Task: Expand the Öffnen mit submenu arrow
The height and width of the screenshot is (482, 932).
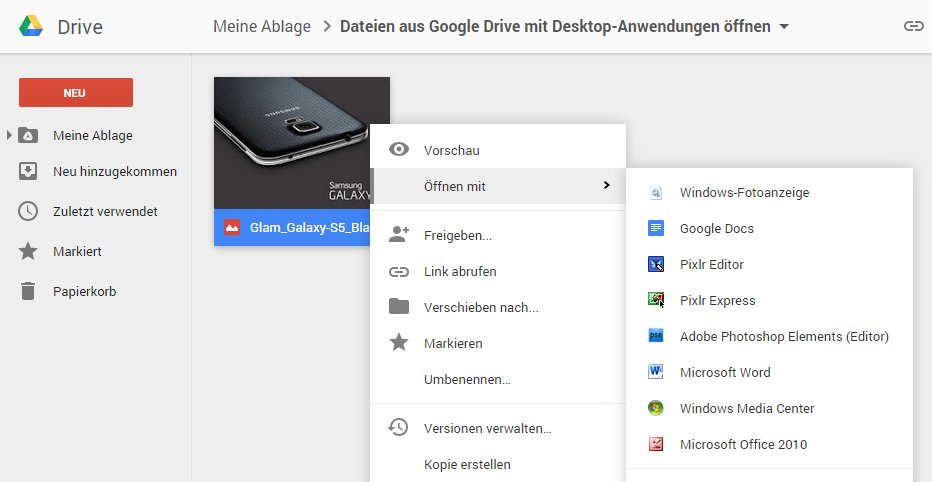Action: click(606, 185)
